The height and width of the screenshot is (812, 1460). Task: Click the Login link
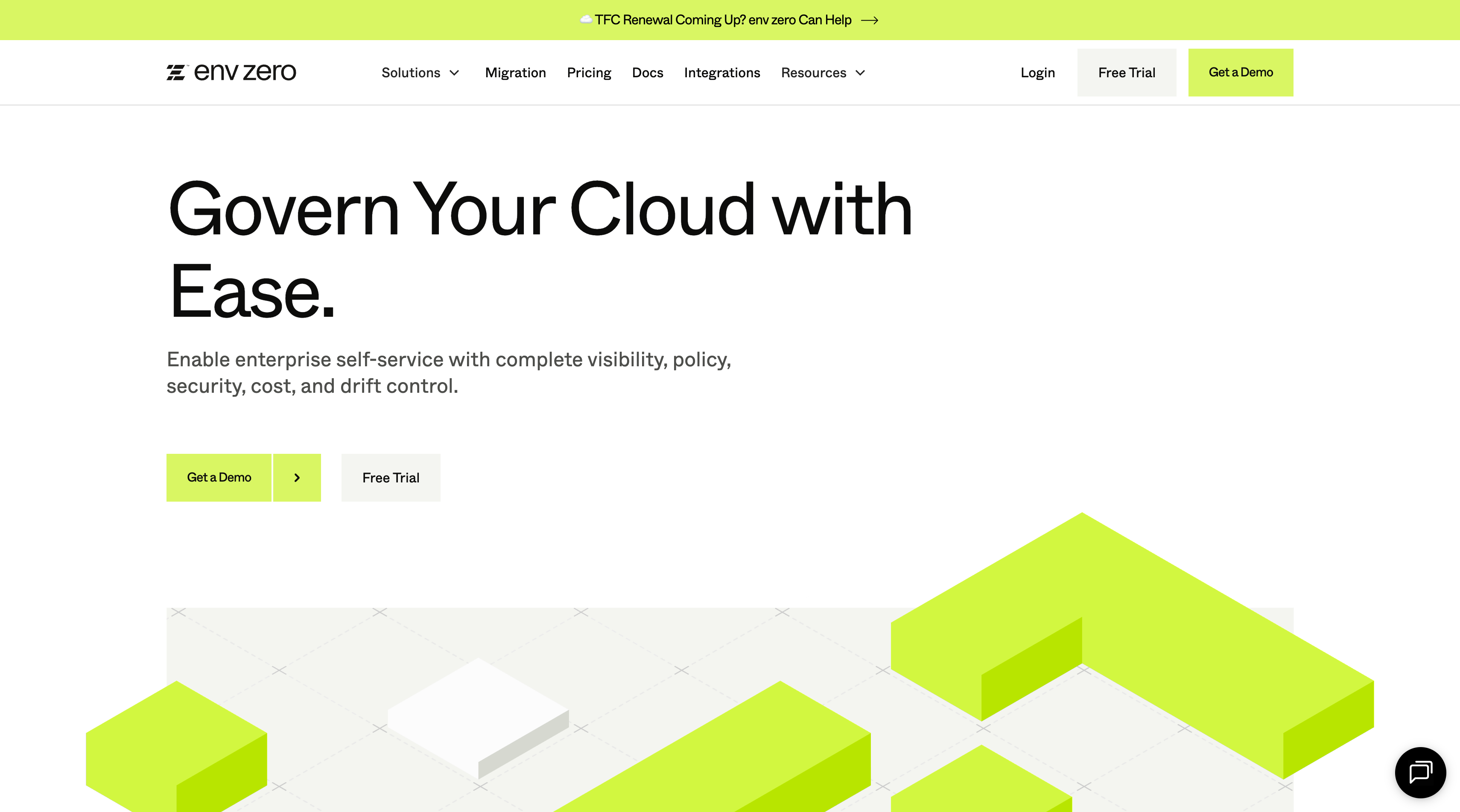[1037, 73]
